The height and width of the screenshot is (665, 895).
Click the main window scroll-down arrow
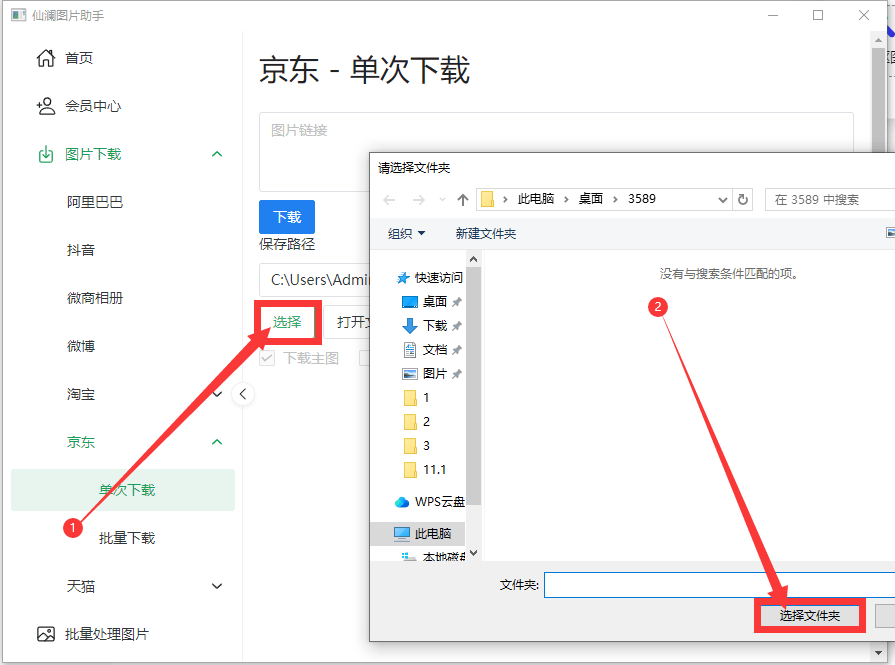tap(878, 652)
